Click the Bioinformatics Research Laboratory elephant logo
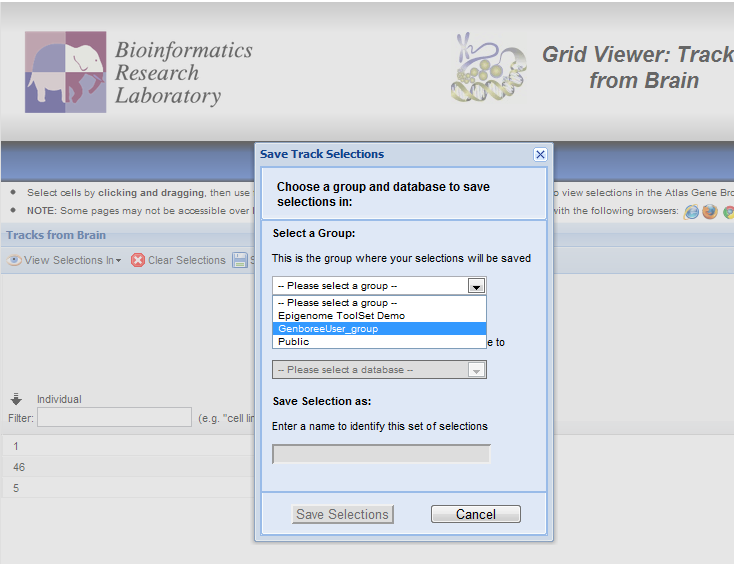The image size is (734, 564). (65, 72)
